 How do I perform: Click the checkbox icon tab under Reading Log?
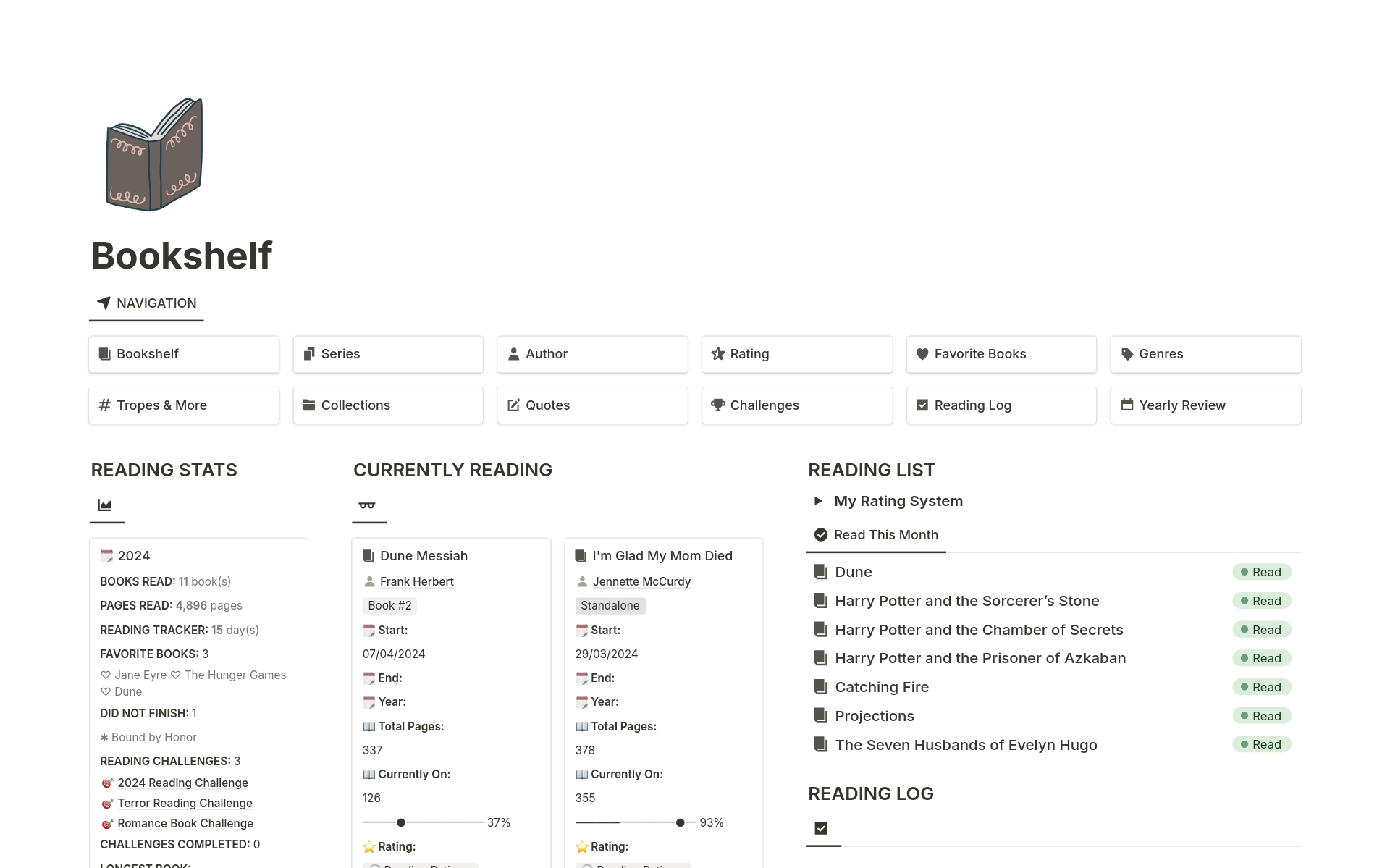coord(821,828)
